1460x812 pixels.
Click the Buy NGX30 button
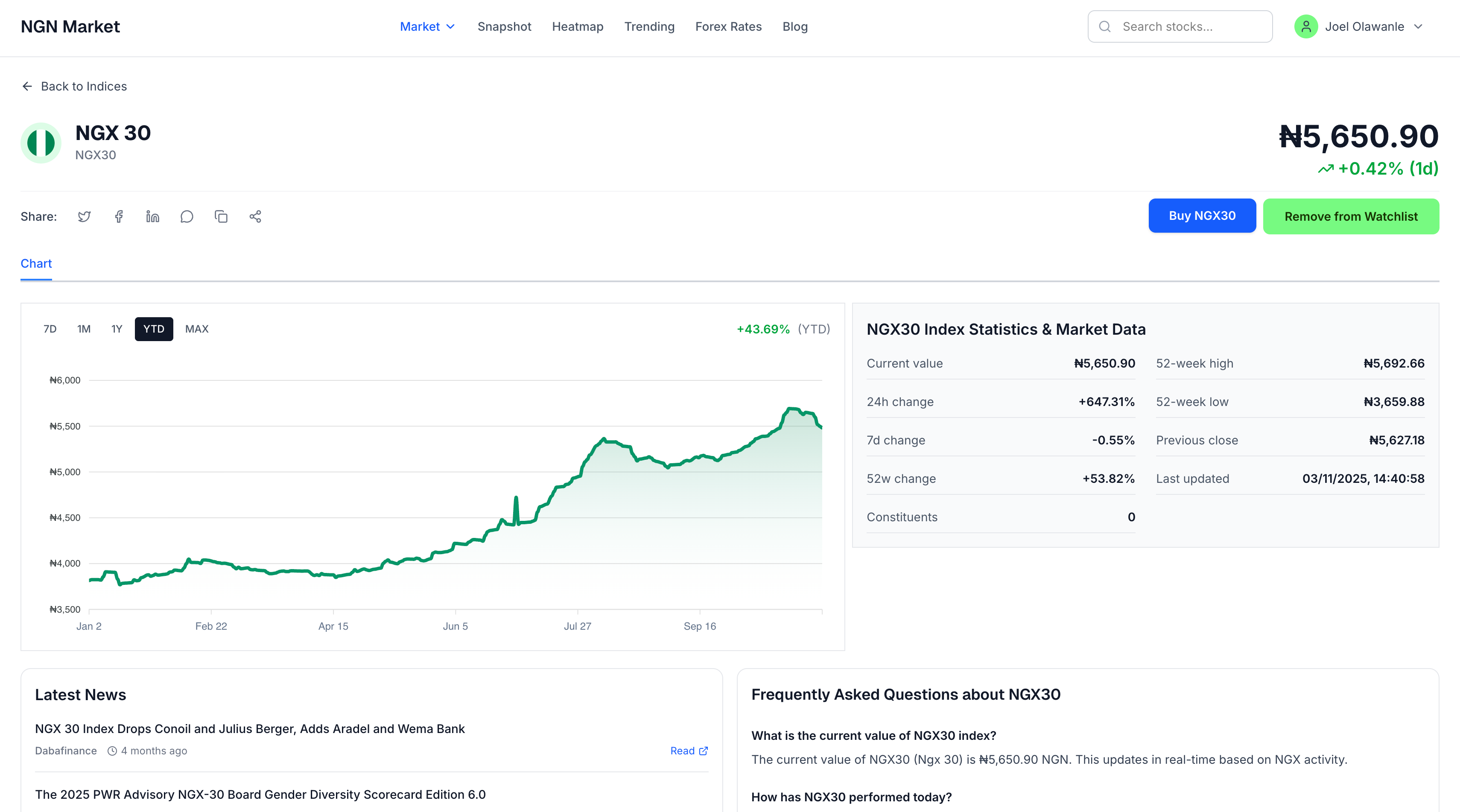[x=1202, y=216]
